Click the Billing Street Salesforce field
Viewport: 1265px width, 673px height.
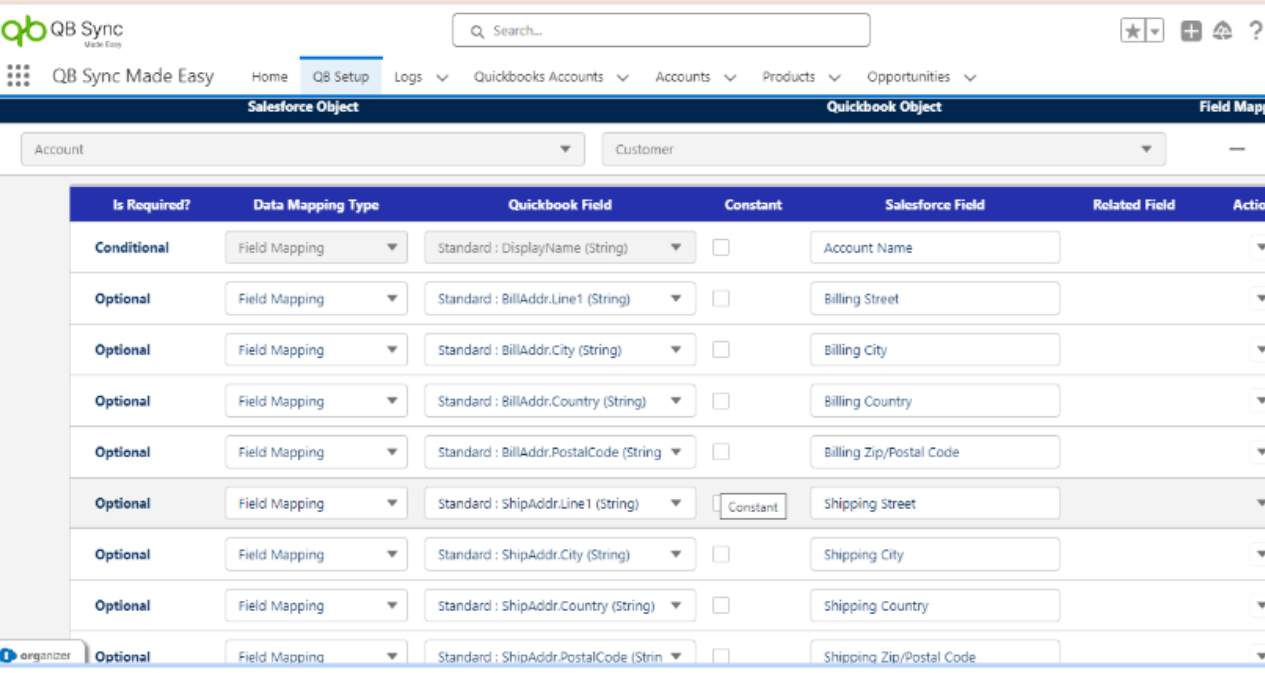point(934,299)
